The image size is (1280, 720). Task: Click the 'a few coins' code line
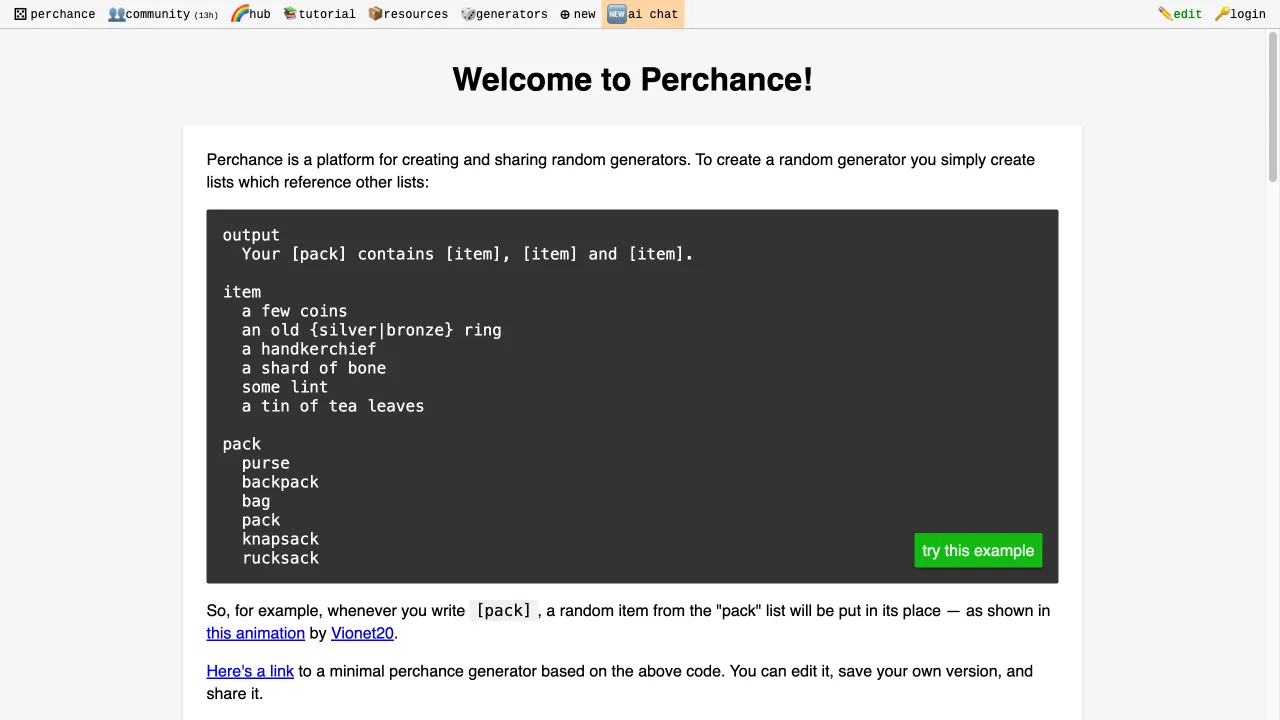point(294,311)
